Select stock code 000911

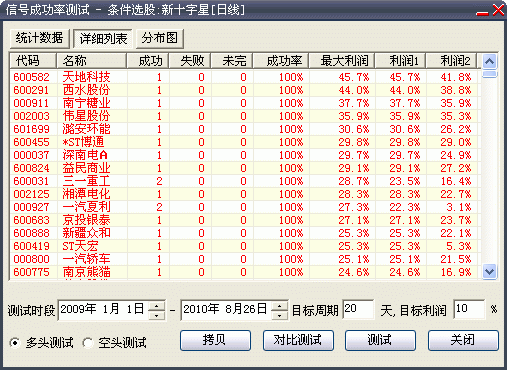pyautogui.click(x=31, y=103)
